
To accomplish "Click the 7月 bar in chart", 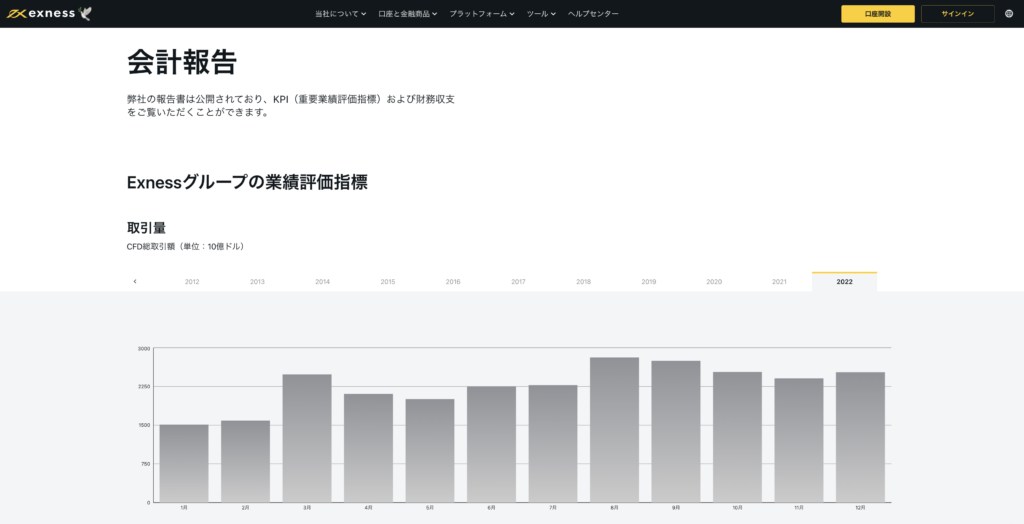I will click(553, 444).
